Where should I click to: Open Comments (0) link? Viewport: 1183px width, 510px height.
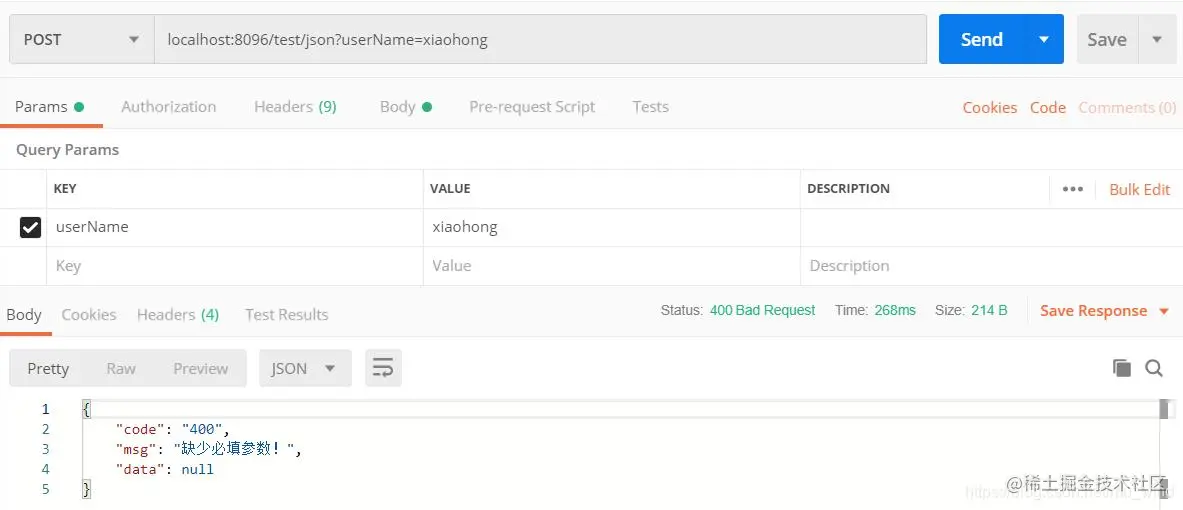tap(1127, 108)
